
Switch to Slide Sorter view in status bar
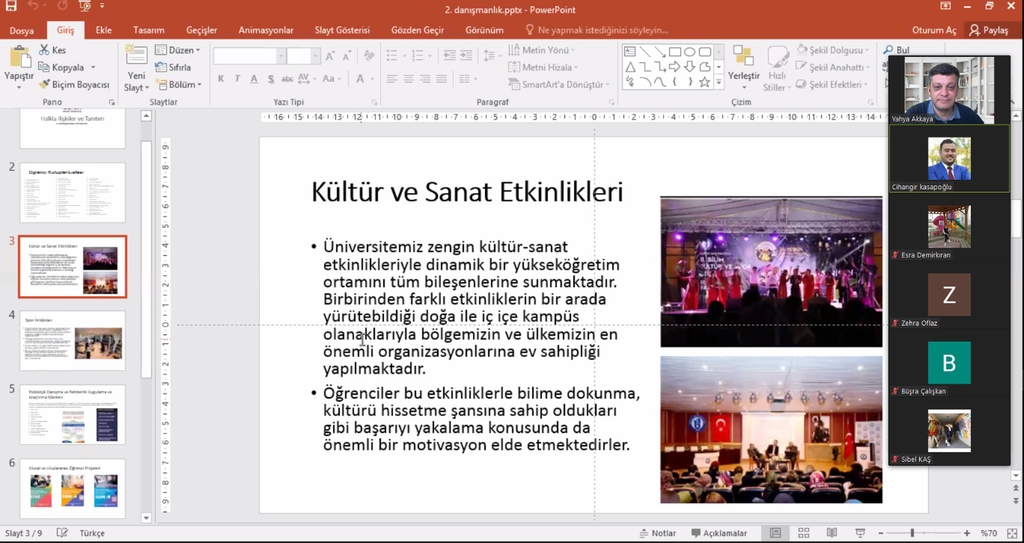(803, 533)
